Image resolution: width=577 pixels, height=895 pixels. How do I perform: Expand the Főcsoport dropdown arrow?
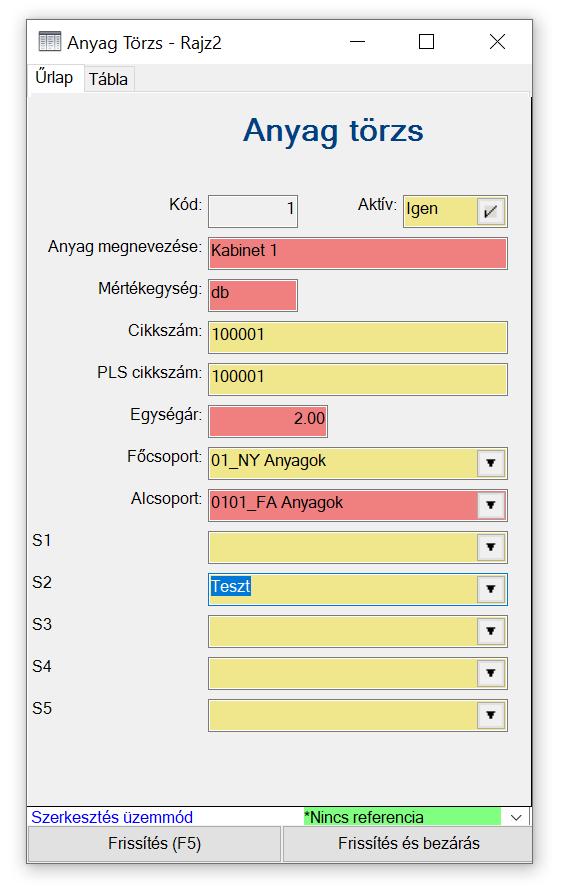[490, 463]
